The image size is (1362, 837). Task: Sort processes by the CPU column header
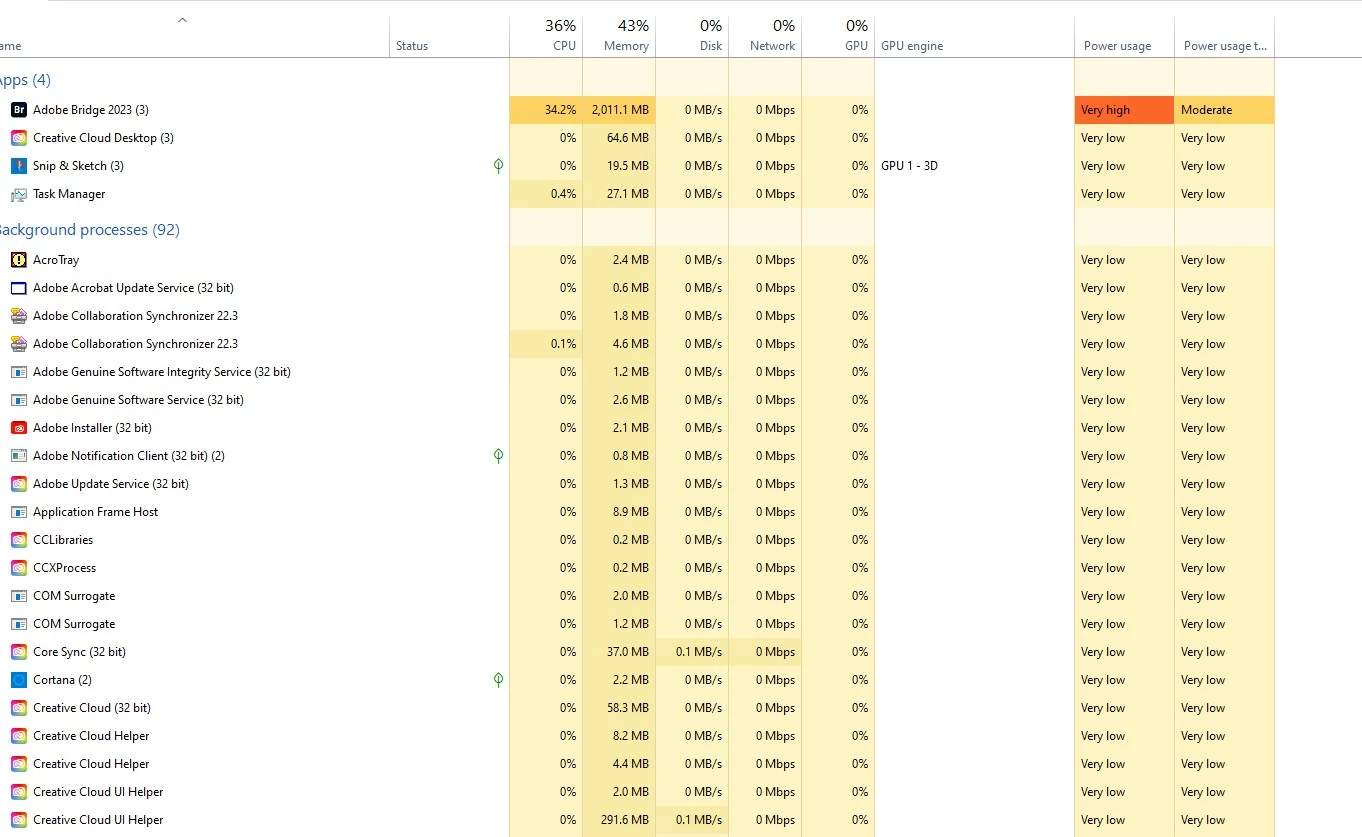coord(546,35)
